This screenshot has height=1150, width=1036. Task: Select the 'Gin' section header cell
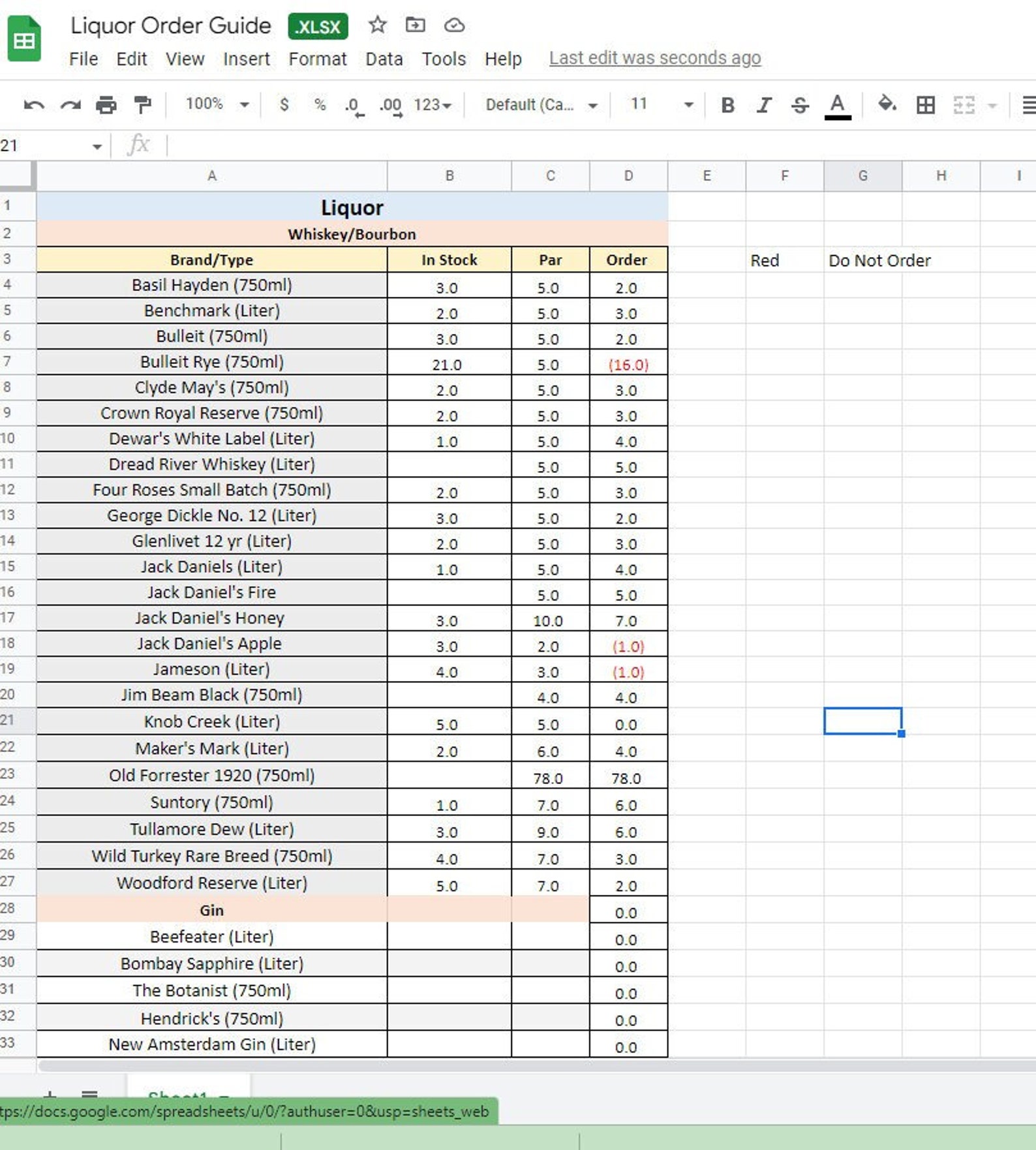pyautogui.click(x=212, y=910)
